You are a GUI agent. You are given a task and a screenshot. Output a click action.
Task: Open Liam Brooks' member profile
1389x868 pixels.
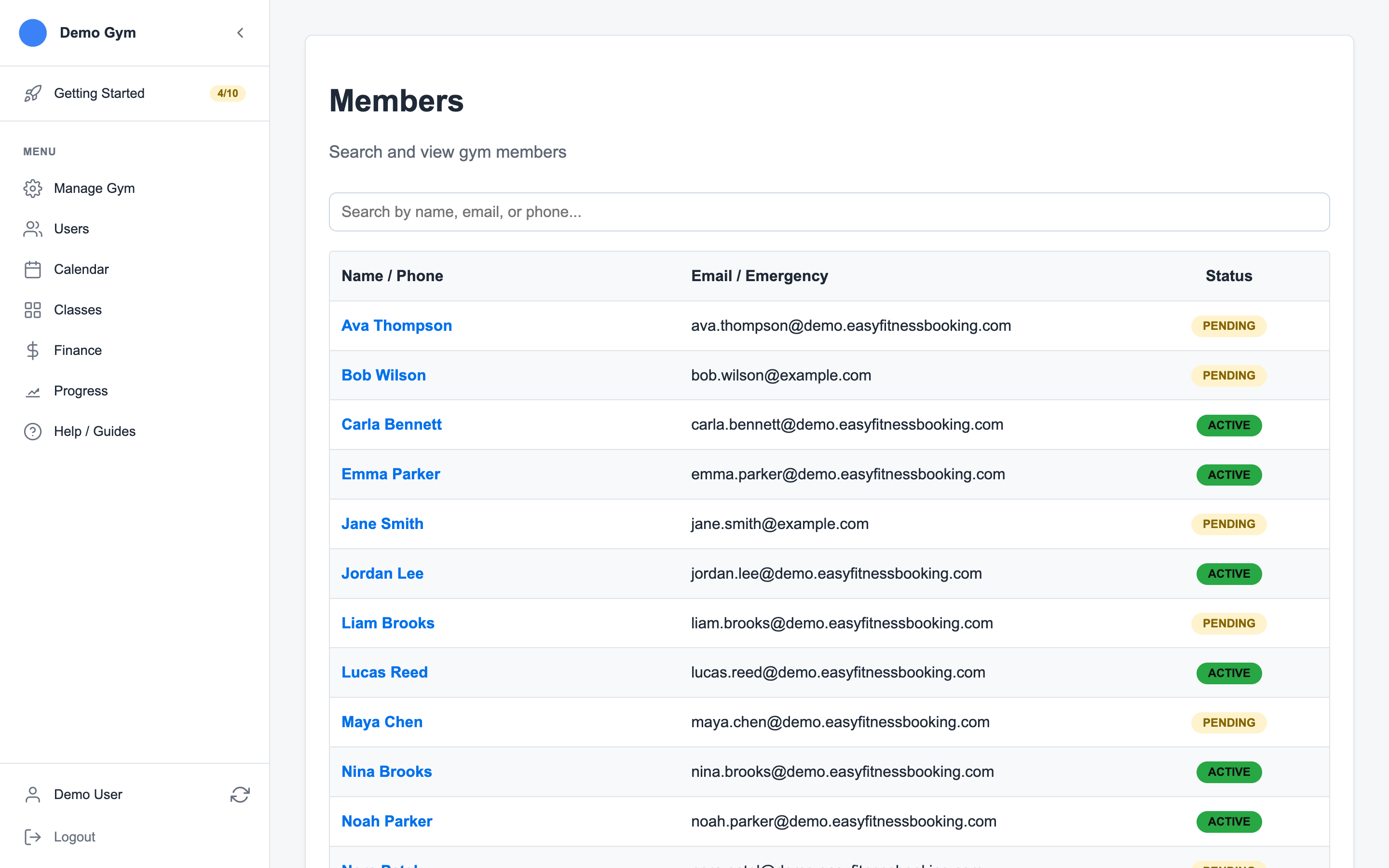pos(388,624)
